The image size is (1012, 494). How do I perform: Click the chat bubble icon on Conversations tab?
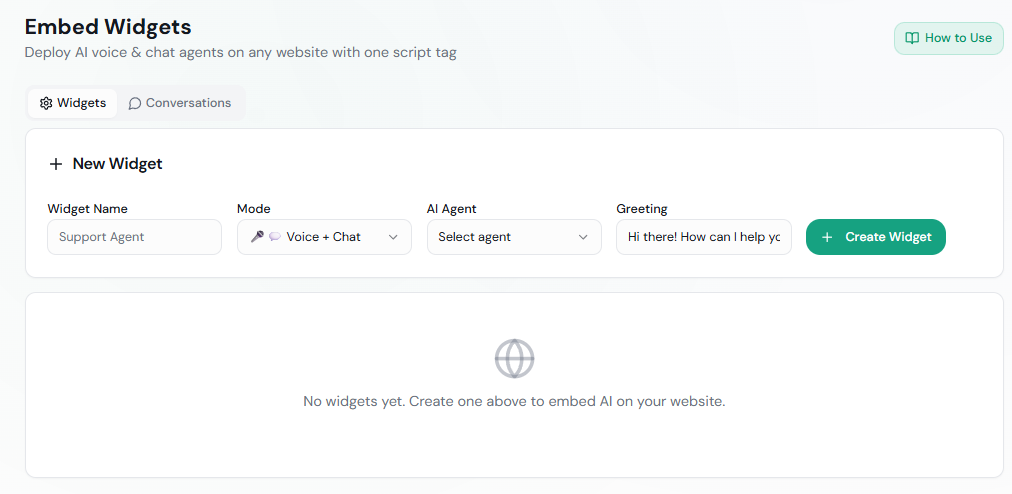click(134, 103)
